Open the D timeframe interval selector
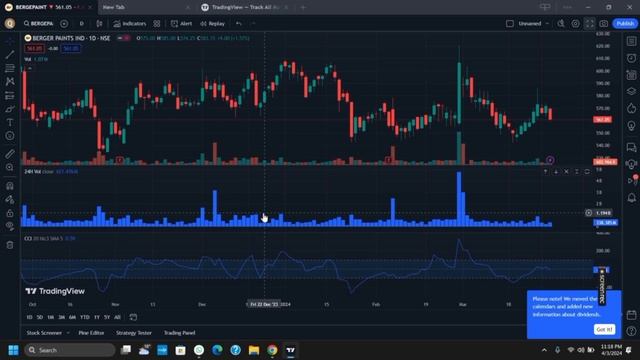This screenshot has width=640, height=360. click(82, 24)
